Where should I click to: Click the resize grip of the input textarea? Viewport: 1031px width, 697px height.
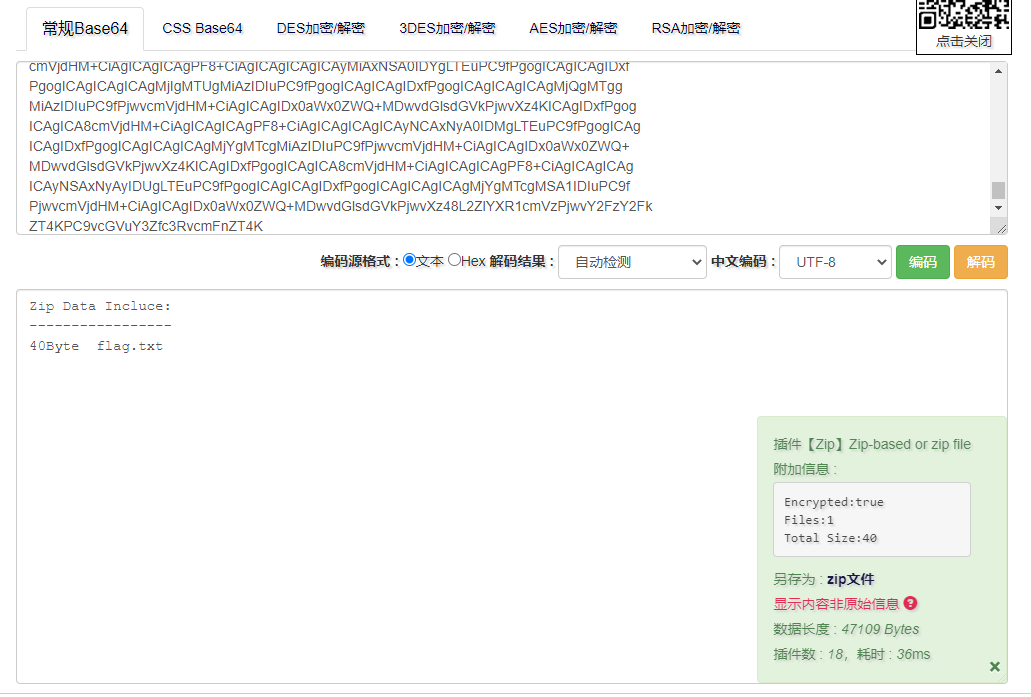click(x=1001, y=228)
